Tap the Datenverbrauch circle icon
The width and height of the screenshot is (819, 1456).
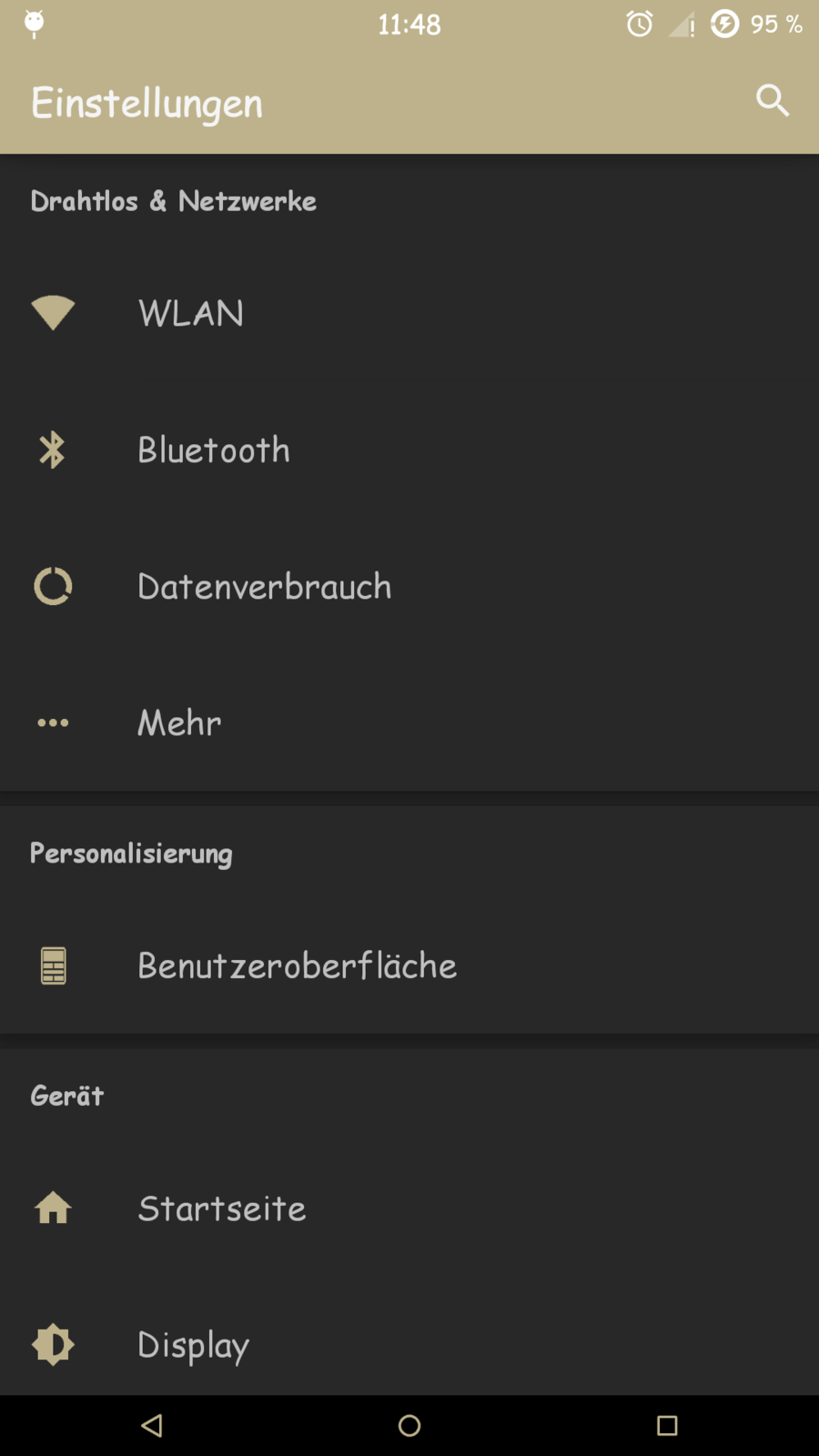(53, 586)
